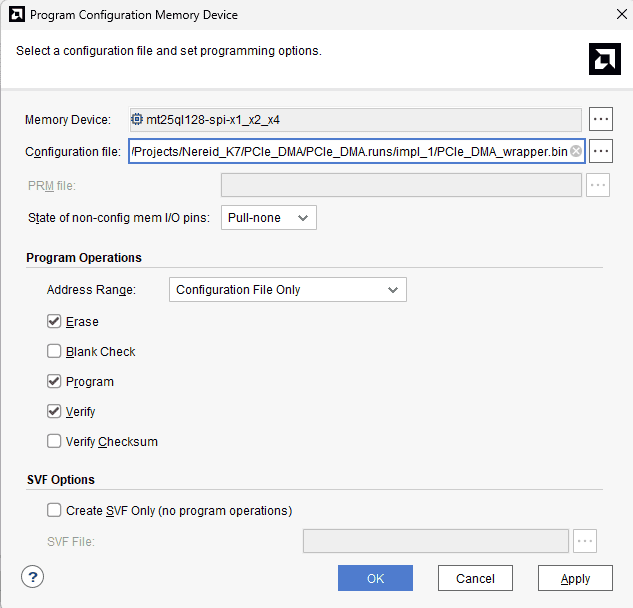Clear the configuration file path
633x608 pixels.
[576, 152]
